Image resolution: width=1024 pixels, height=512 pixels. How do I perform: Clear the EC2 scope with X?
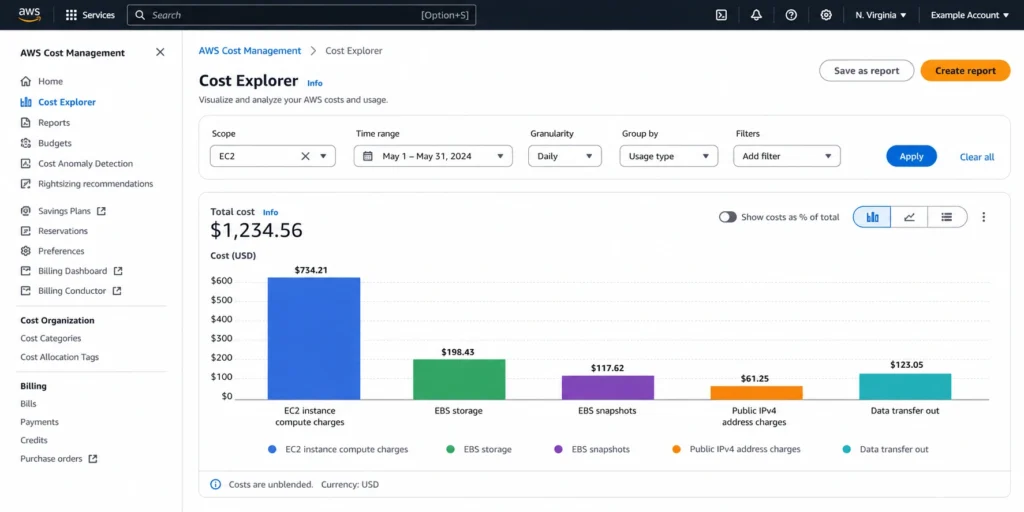(x=305, y=157)
